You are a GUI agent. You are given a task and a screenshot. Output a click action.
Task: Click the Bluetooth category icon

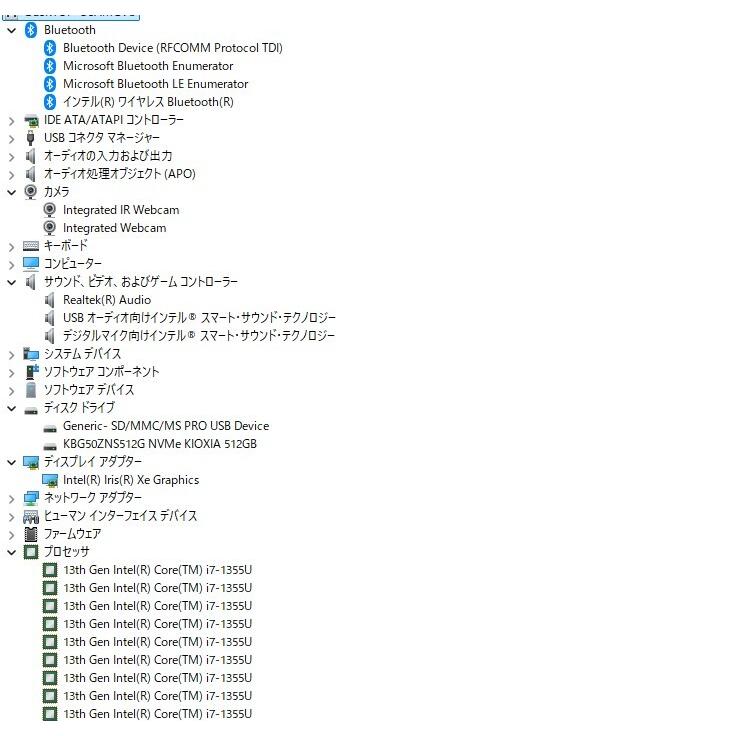(x=31, y=30)
